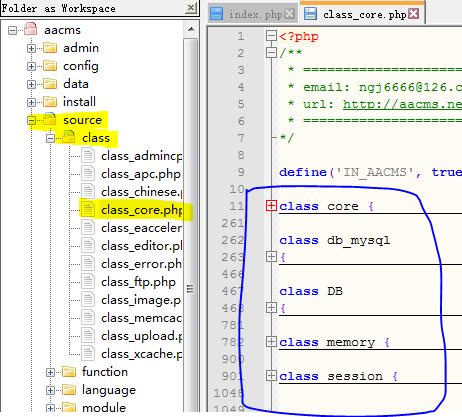Screen dimensions: 462x417
Task: Click the save icon on class_core.php tab
Action: tap(310, 14)
